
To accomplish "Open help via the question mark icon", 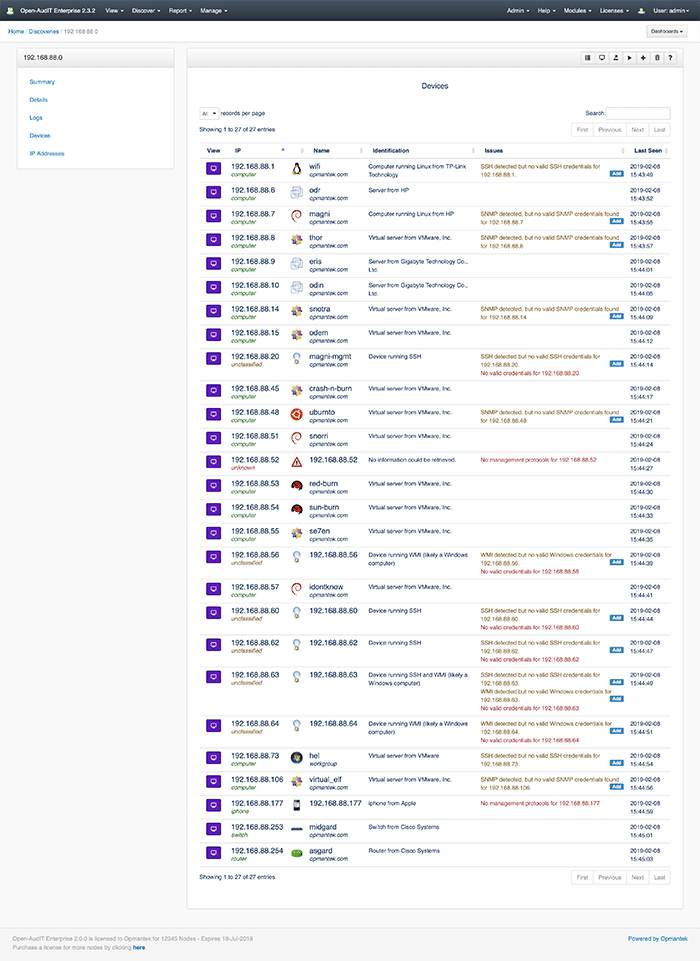I will (x=671, y=58).
